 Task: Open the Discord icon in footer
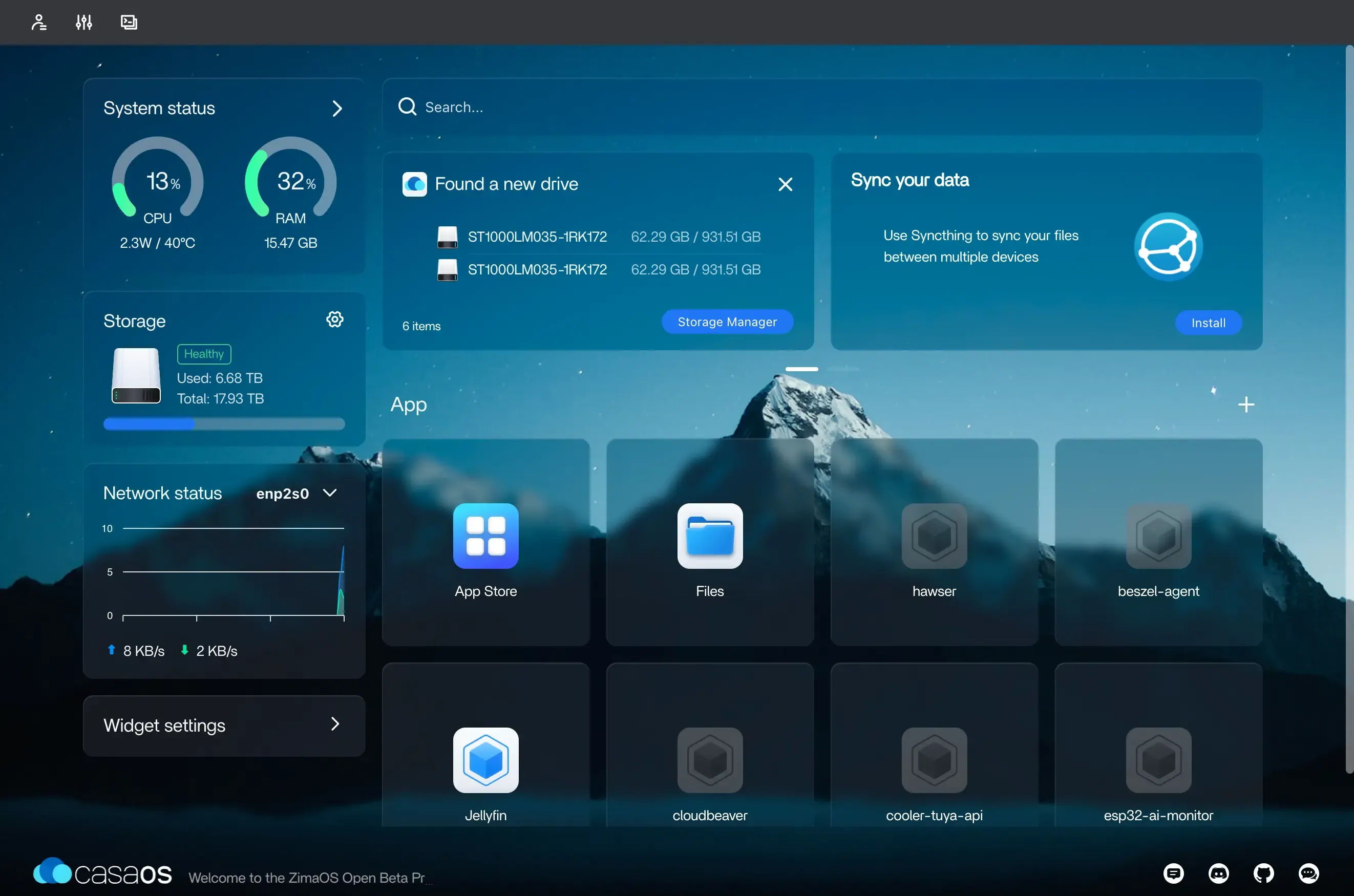(1218, 873)
